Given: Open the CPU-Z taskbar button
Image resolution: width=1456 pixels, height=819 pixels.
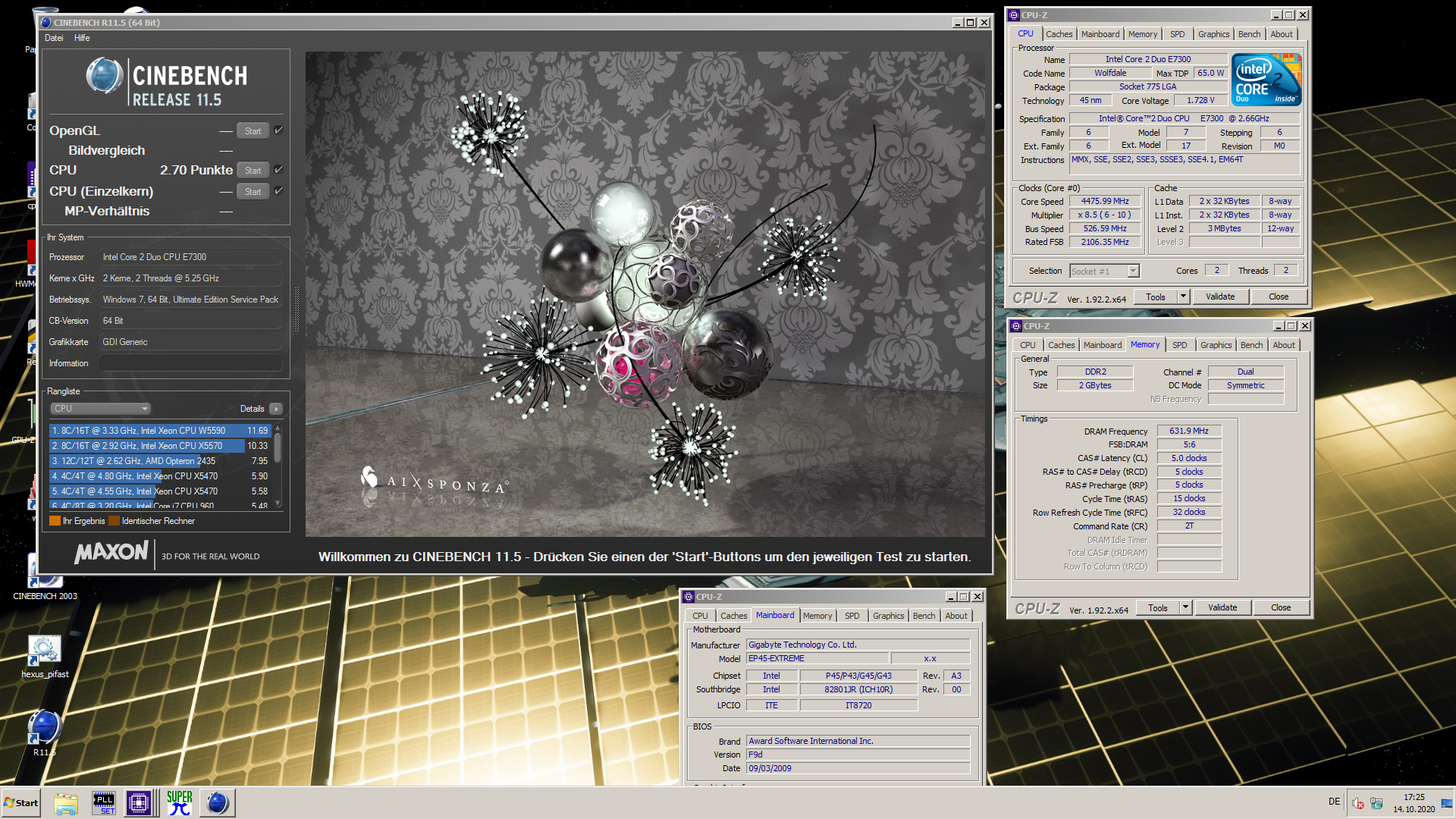Looking at the screenshot, I should pos(139,803).
